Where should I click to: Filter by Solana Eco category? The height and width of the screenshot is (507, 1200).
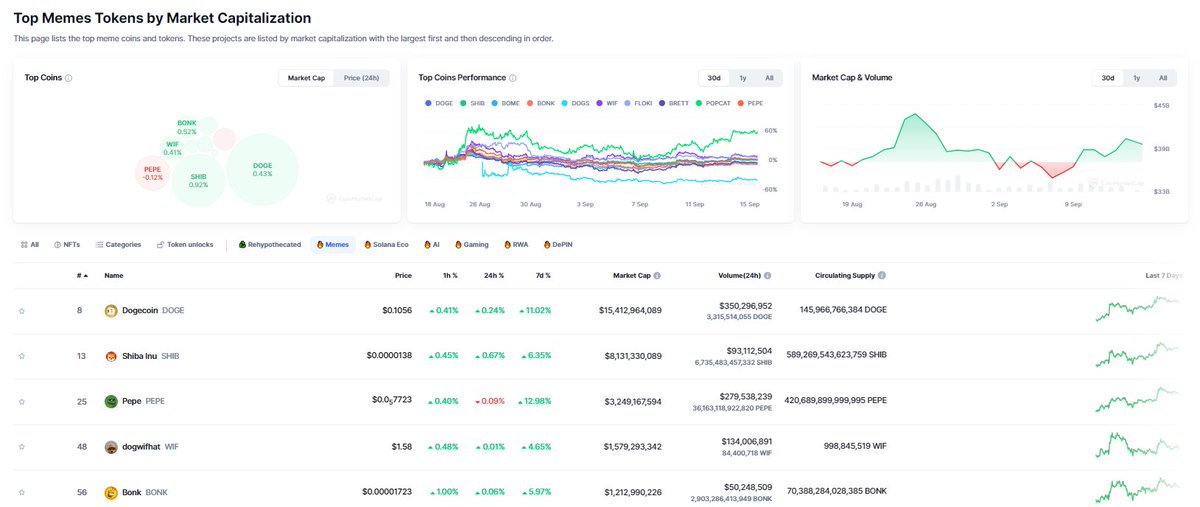point(386,244)
